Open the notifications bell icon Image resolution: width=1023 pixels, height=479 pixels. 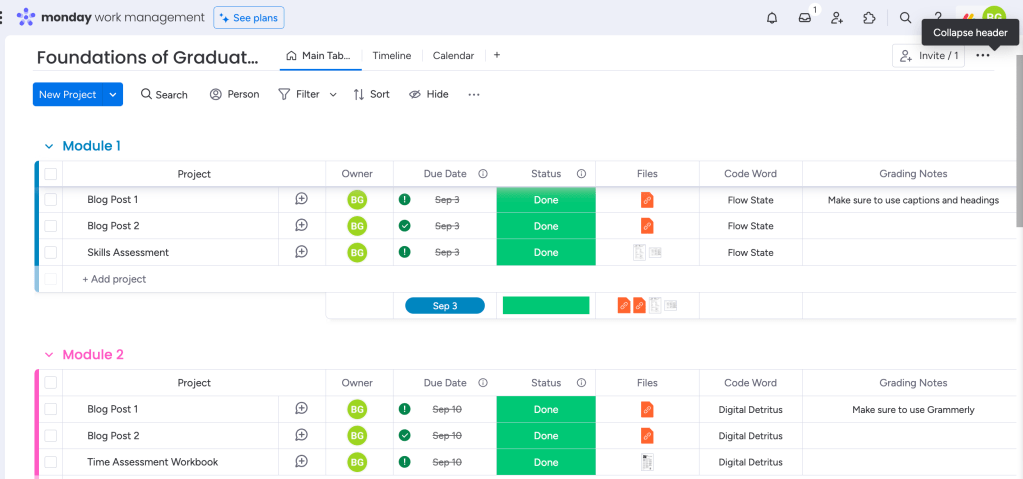click(x=772, y=18)
